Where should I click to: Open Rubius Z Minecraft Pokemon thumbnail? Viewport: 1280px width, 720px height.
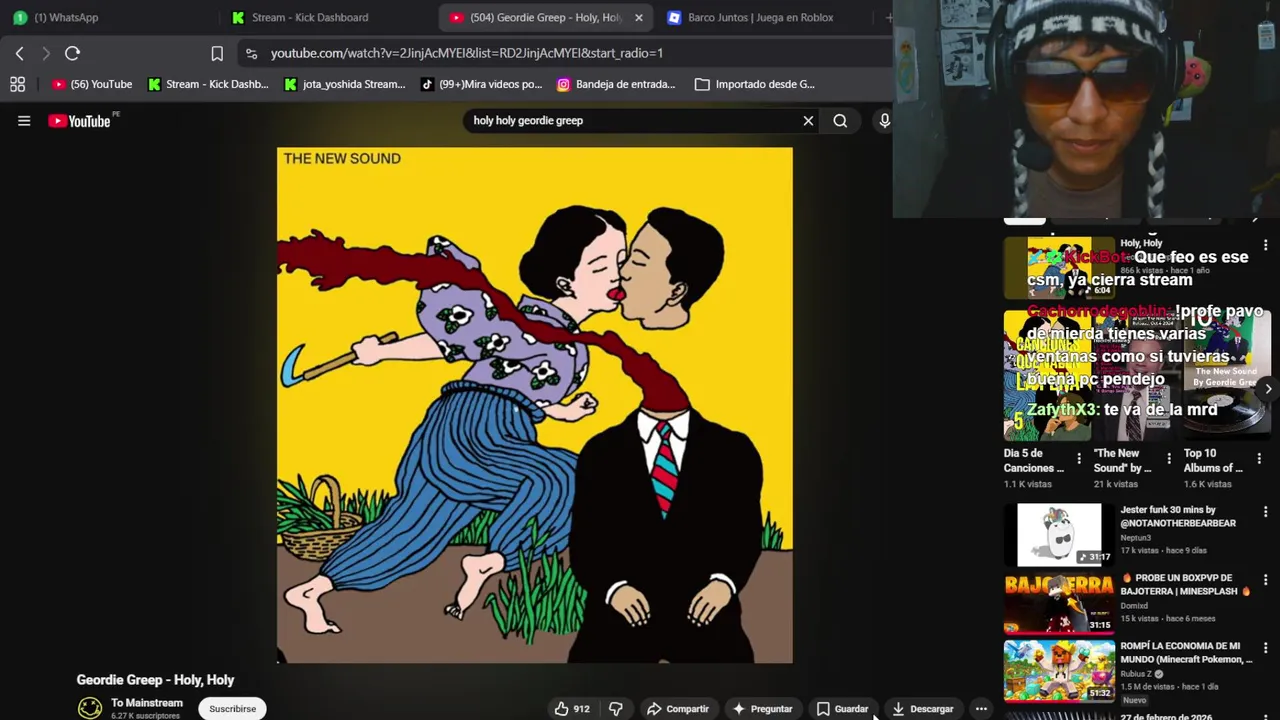[1059, 671]
